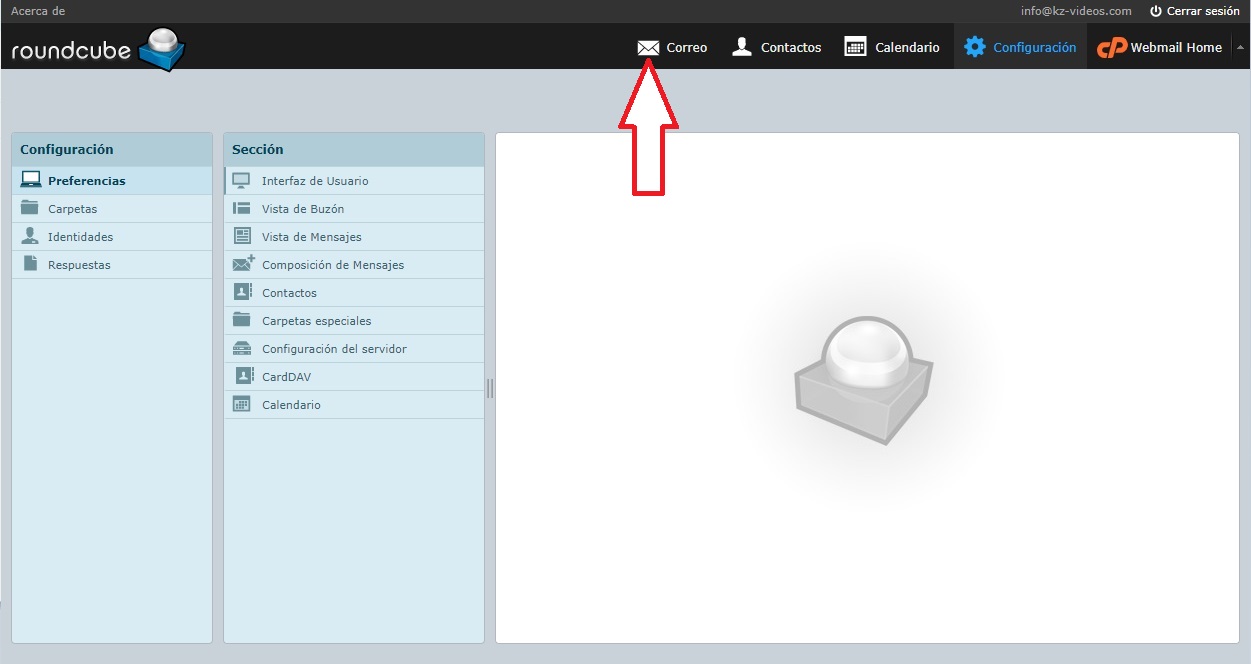Click the Roundcube logo

98,49
